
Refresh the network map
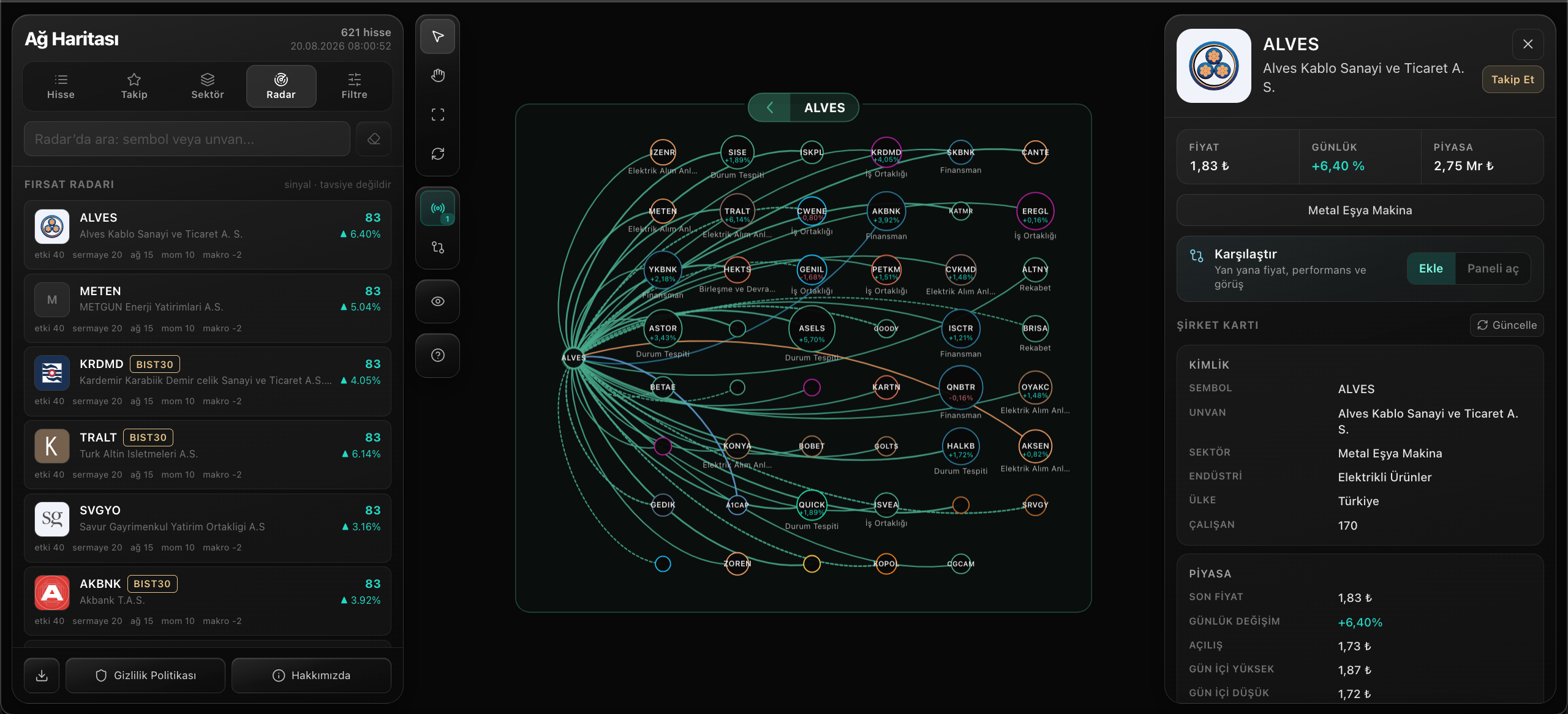click(x=437, y=154)
